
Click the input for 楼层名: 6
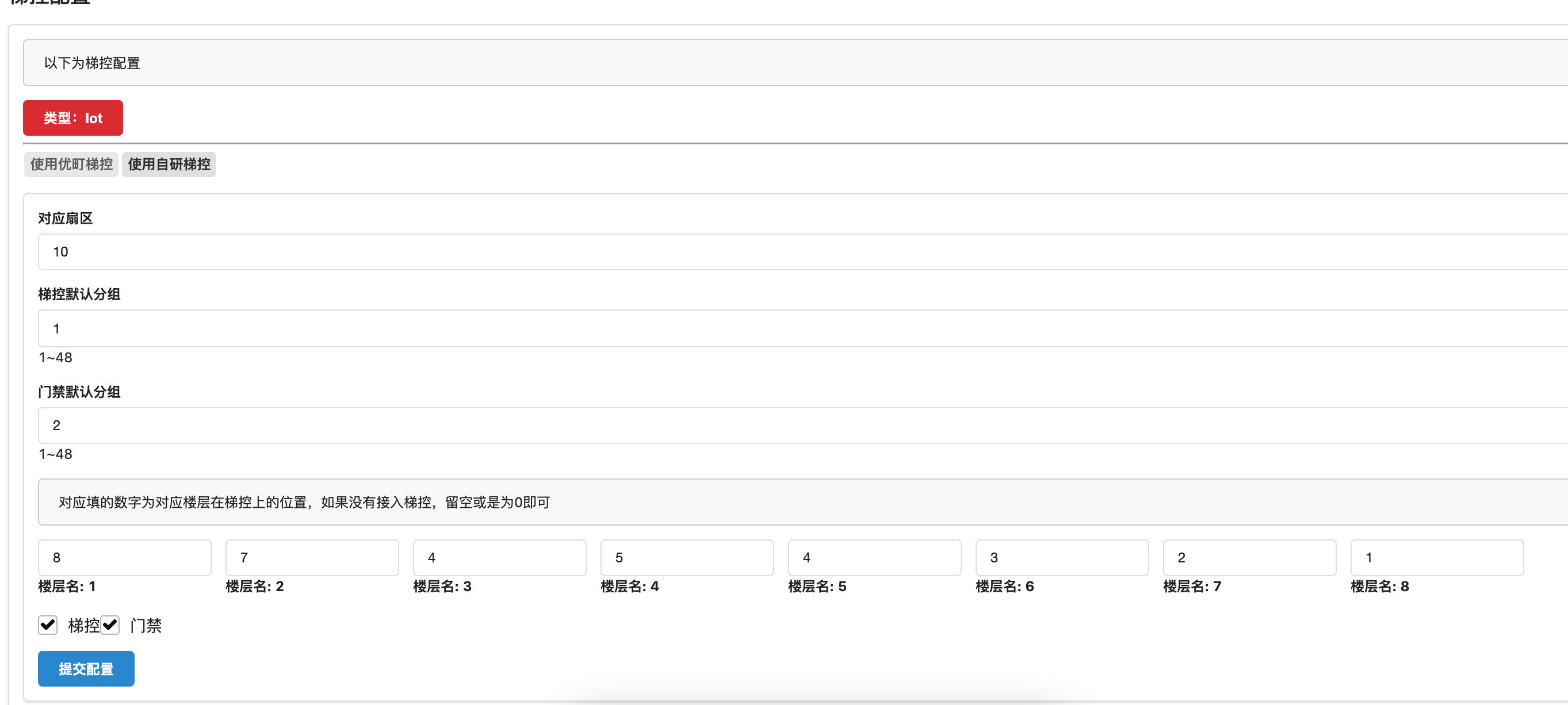coord(1062,557)
